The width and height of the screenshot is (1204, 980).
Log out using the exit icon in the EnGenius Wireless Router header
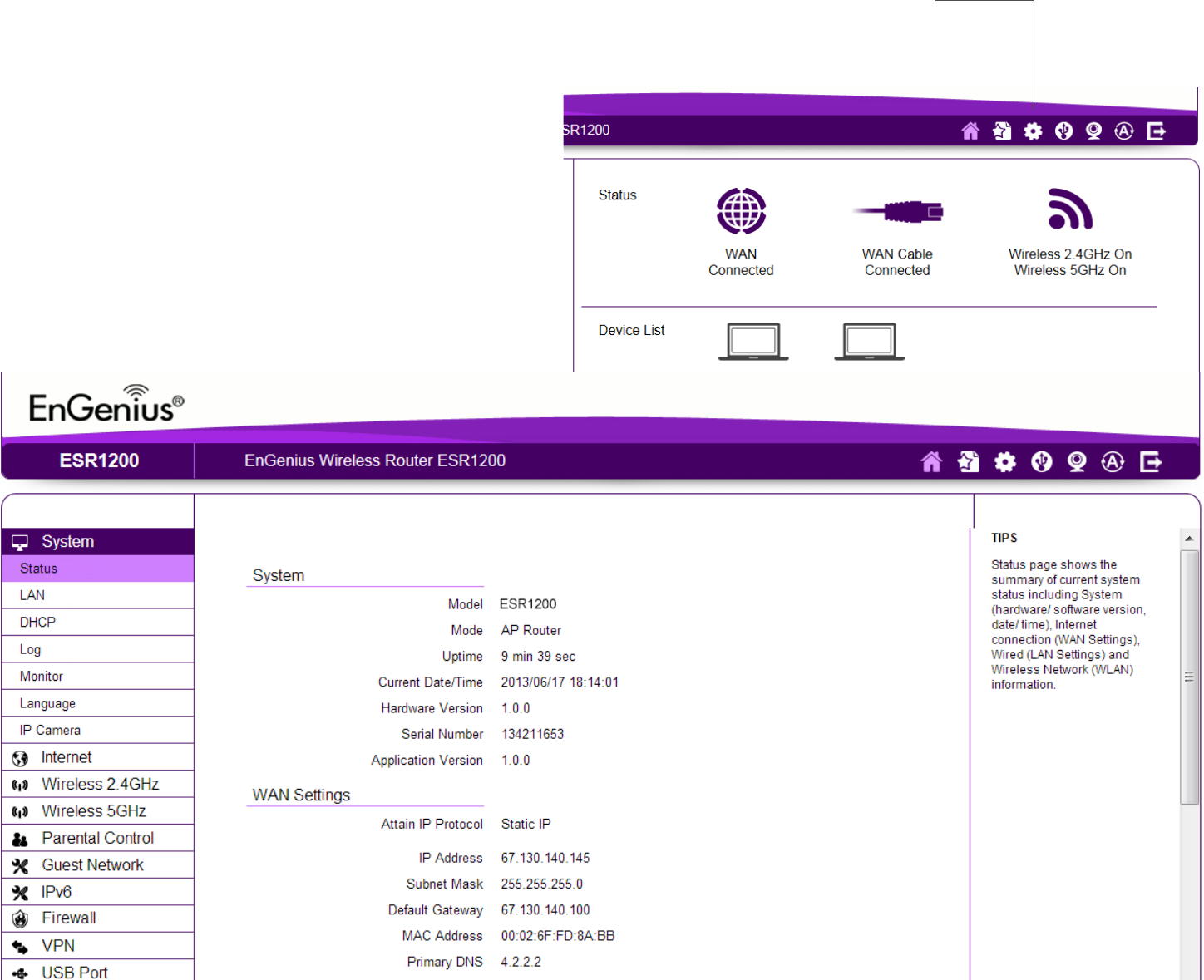coord(1151,461)
